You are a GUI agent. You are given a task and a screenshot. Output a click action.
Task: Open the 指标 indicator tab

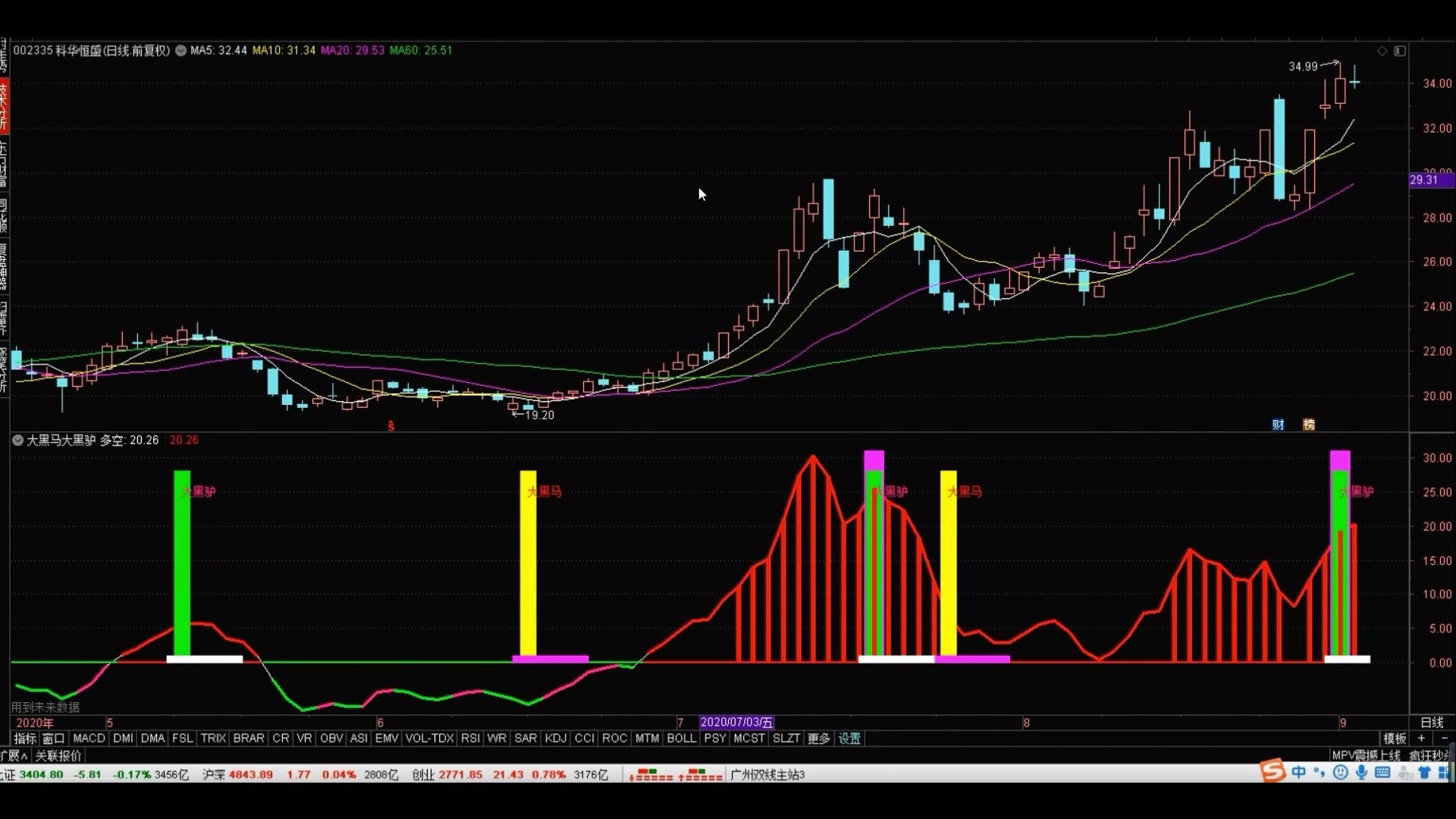click(x=25, y=738)
